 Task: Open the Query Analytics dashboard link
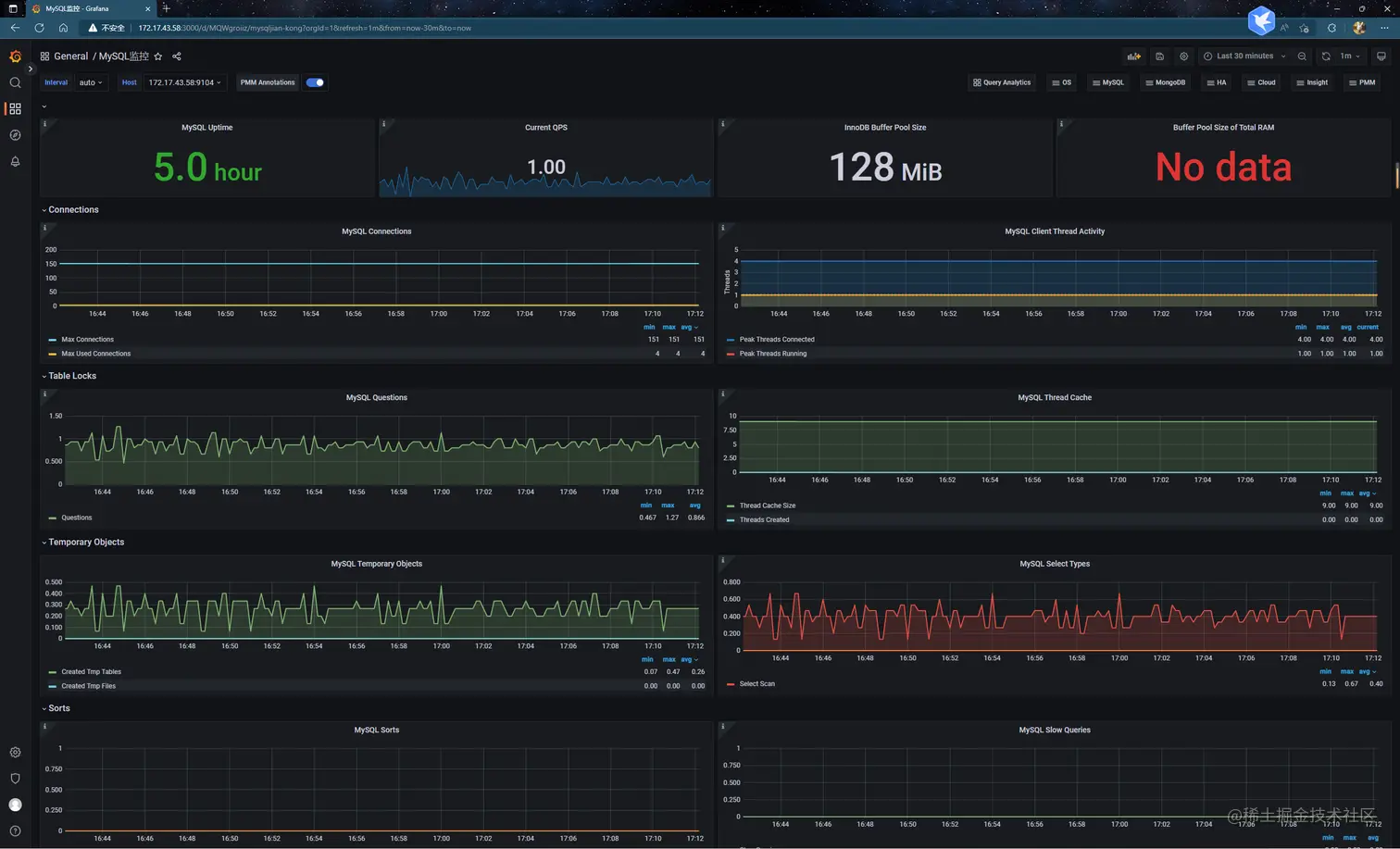1002,82
